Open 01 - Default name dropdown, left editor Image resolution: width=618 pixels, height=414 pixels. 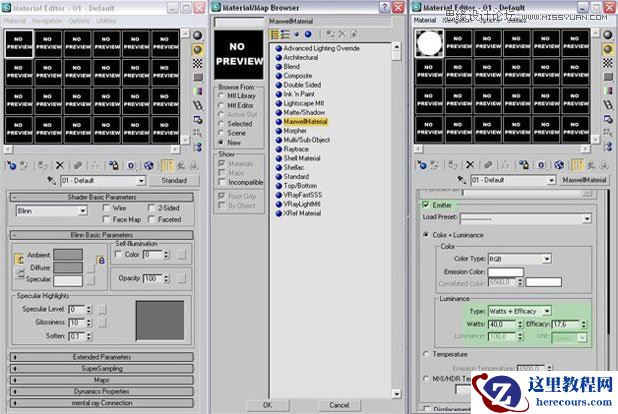tap(141, 181)
